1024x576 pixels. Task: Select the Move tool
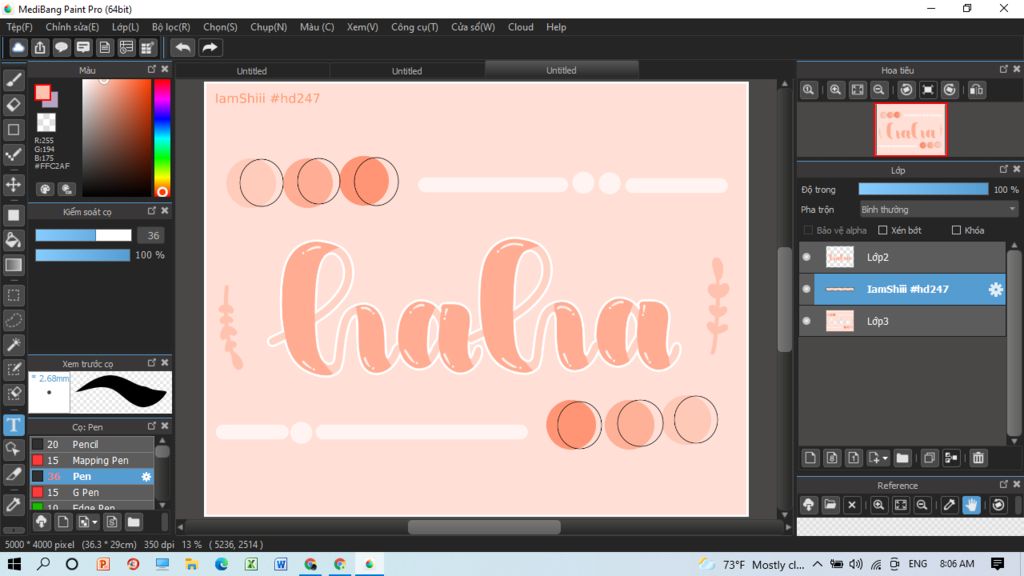(x=14, y=185)
